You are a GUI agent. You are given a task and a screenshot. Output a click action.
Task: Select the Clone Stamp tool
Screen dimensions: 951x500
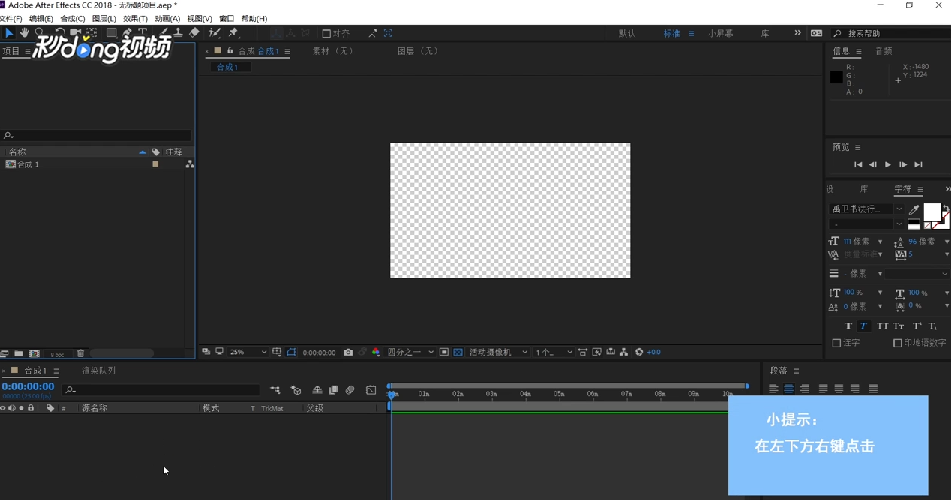point(178,33)
